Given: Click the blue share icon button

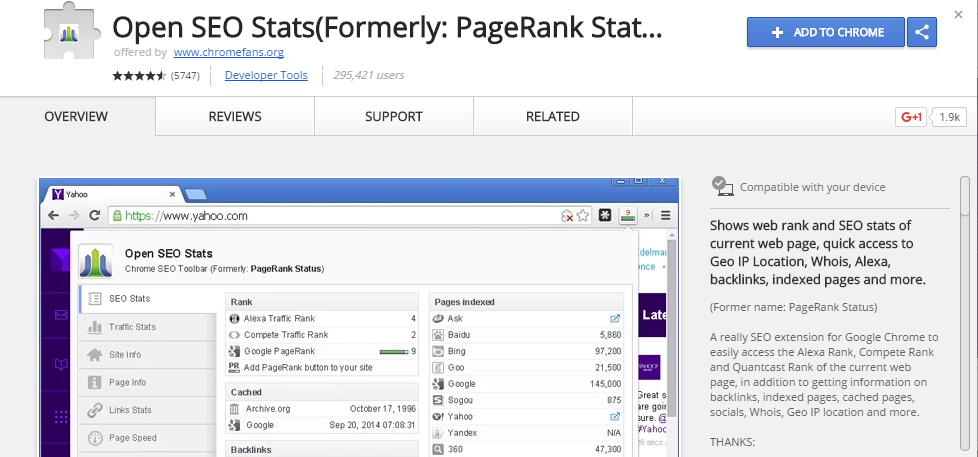Looking at the screenshot, I should click(x=922, y=32).
